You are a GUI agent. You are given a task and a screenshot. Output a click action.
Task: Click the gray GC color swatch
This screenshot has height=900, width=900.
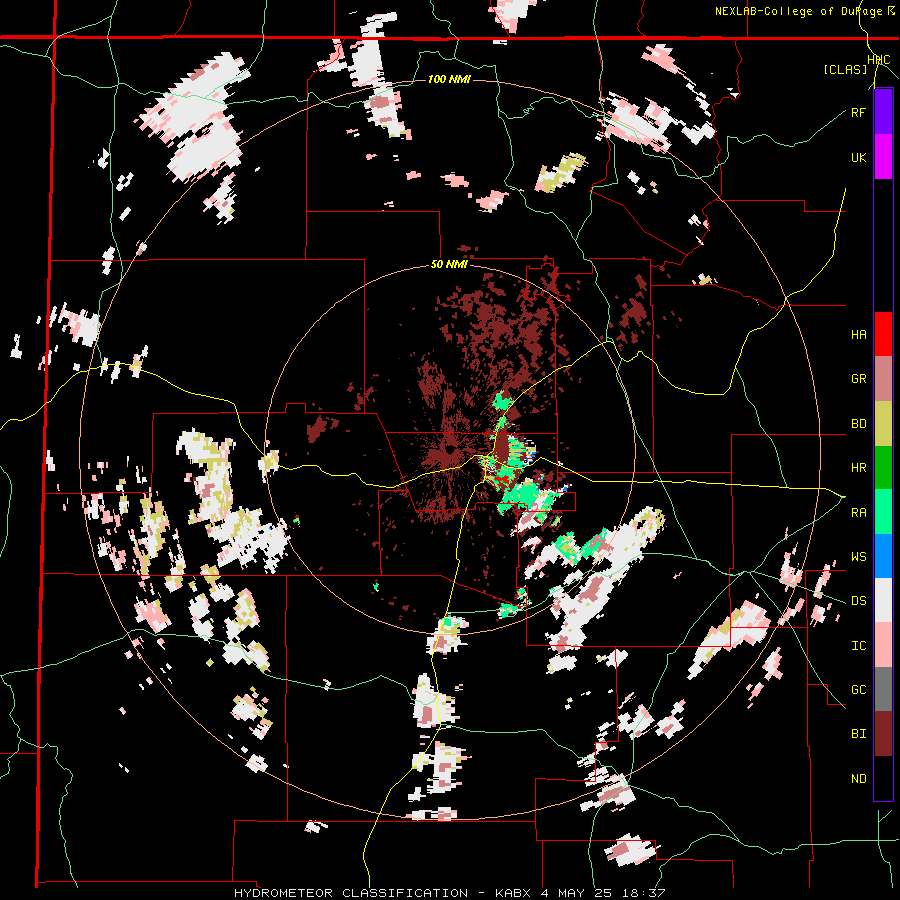coord(883,689)
